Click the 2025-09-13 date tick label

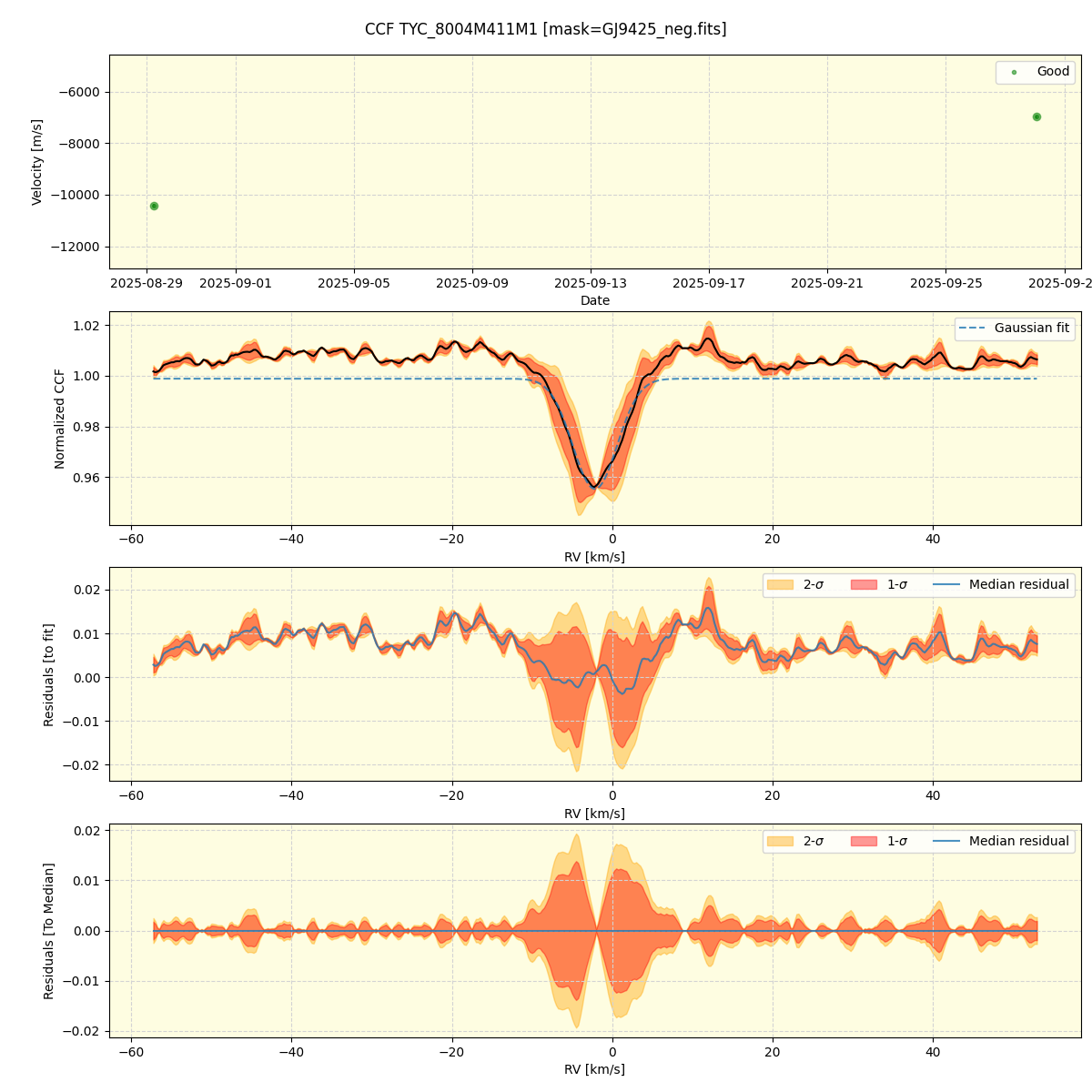(591, 283)
